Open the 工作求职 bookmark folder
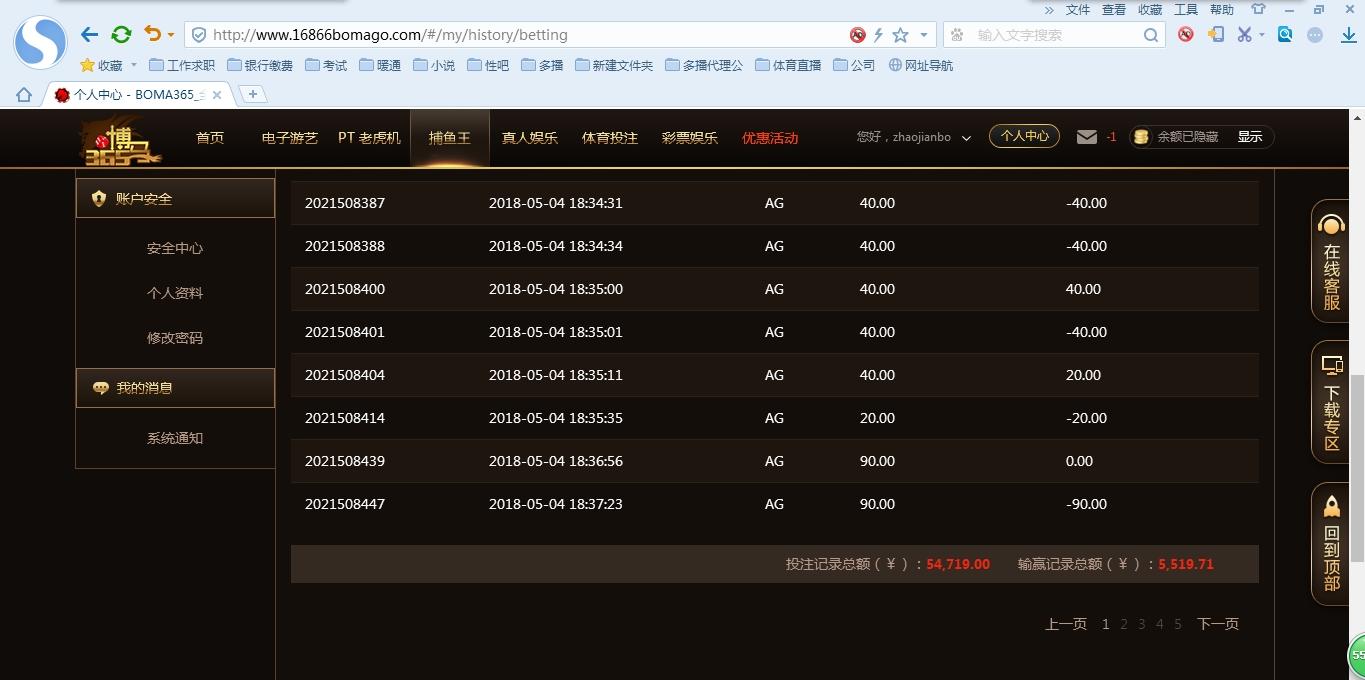 (182, 65)
